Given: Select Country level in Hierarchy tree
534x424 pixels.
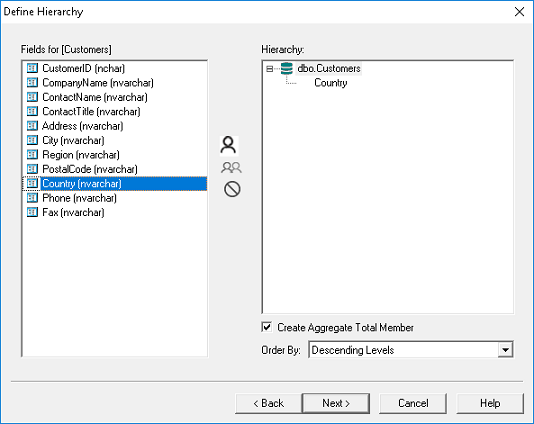Looking at the screenshot, I should (331, 83).
